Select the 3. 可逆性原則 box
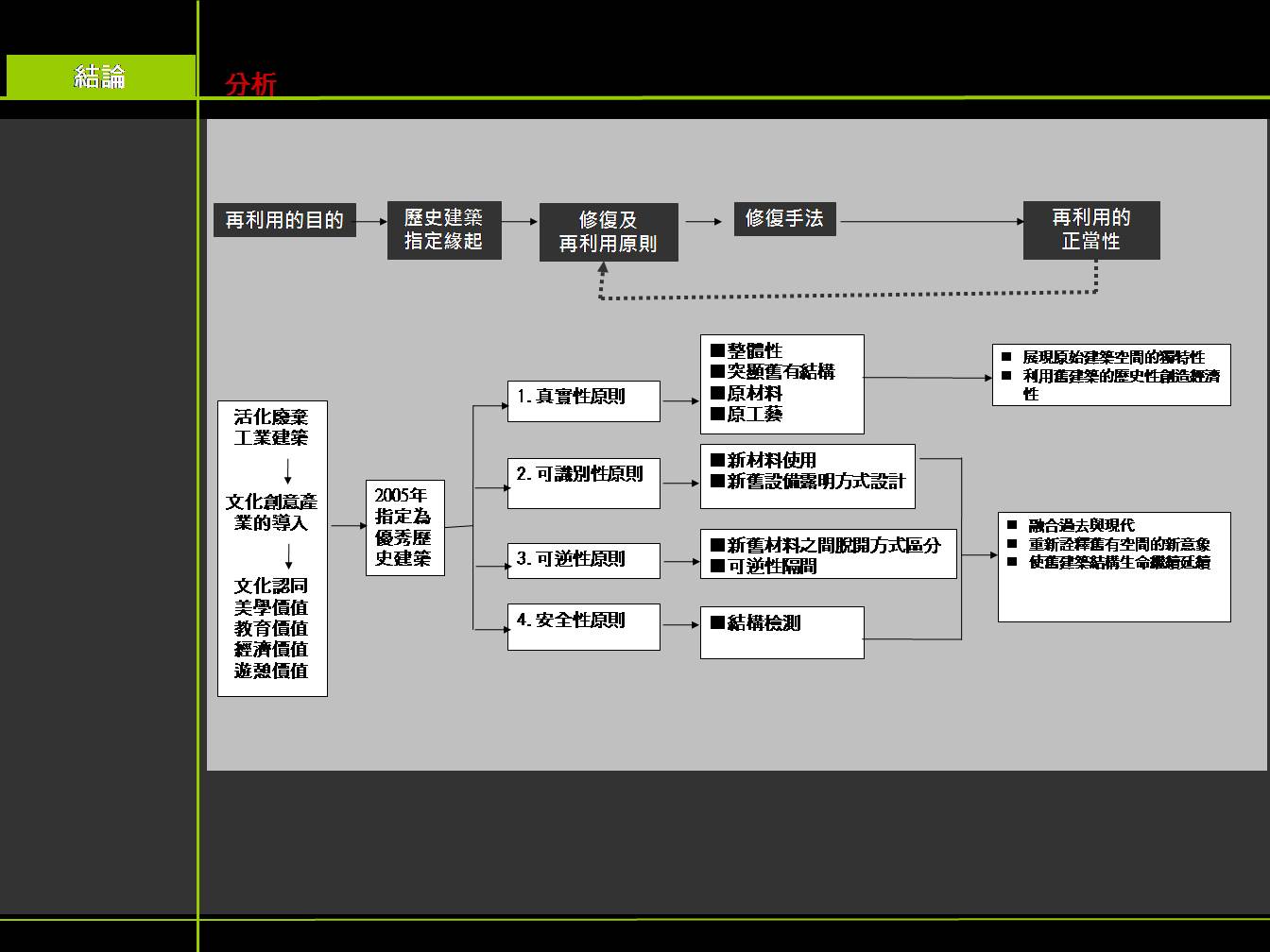 pos(583,560)
